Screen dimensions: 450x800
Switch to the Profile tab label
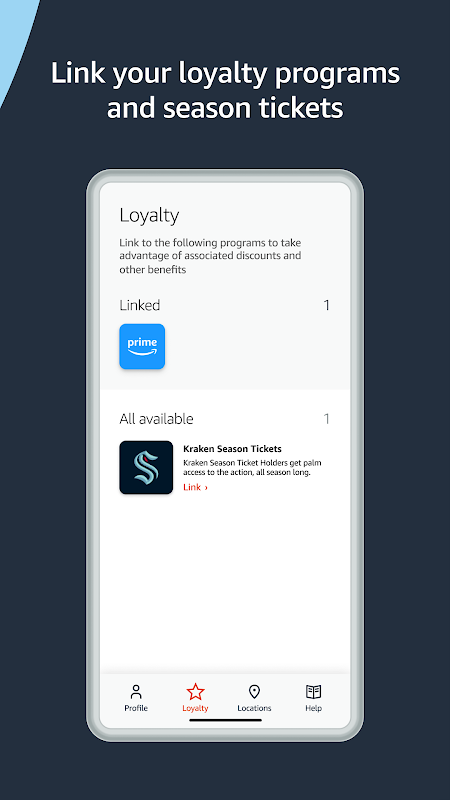pyautogui.click(x=136, y=708)
